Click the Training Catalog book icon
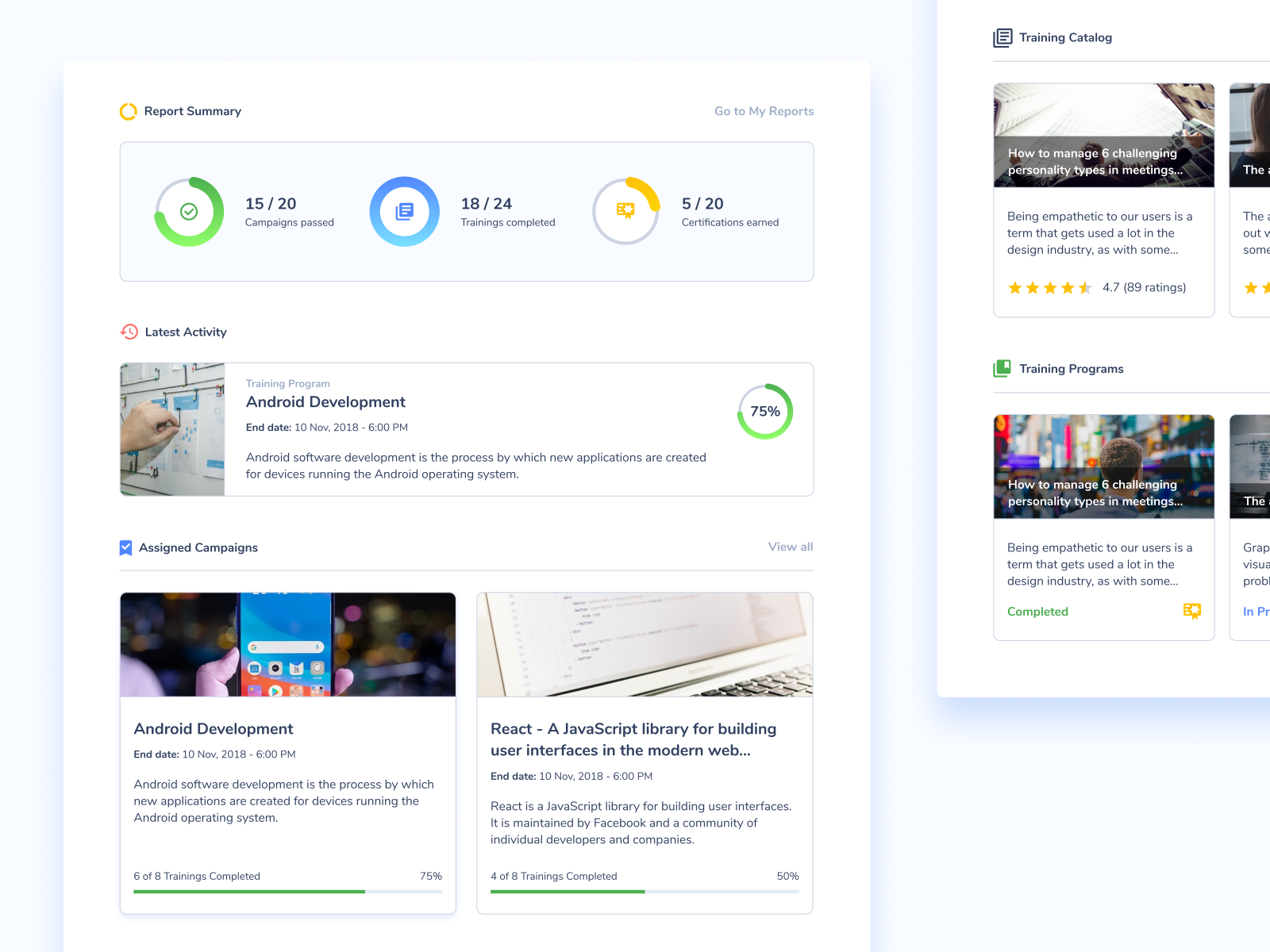The height and width of the screenshot is (952, 1270). [x=1002, y=36]
